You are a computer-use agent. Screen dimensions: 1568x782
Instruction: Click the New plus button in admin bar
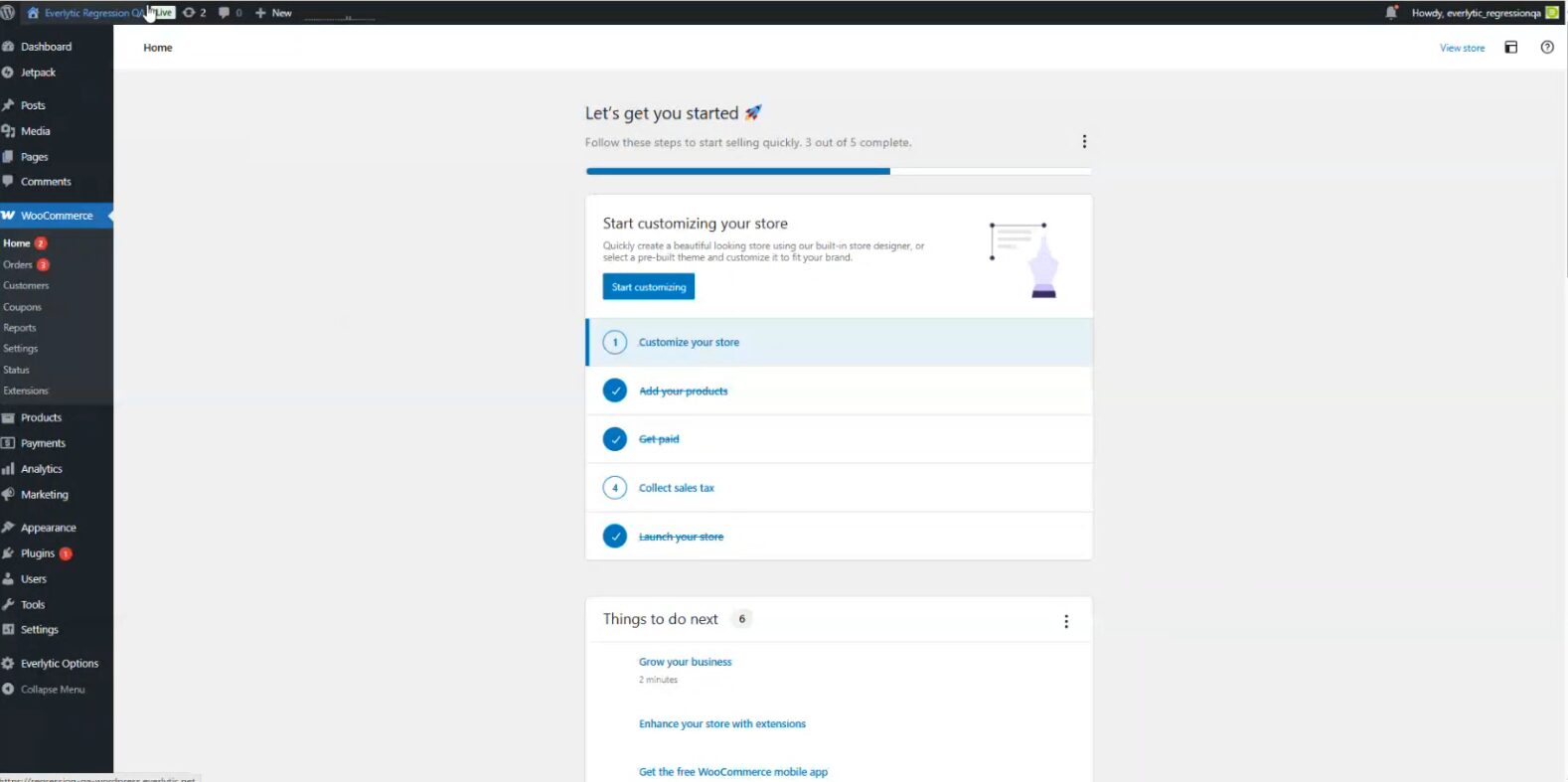[x=273, y=13]
